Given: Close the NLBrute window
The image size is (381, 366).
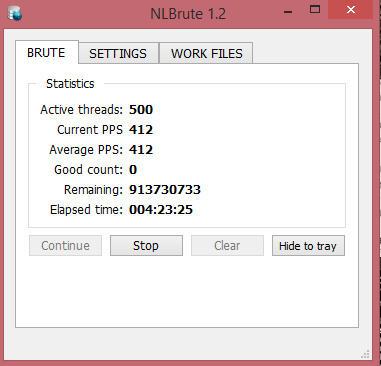Looking at the screenshot, I should (x=351, y=10).
